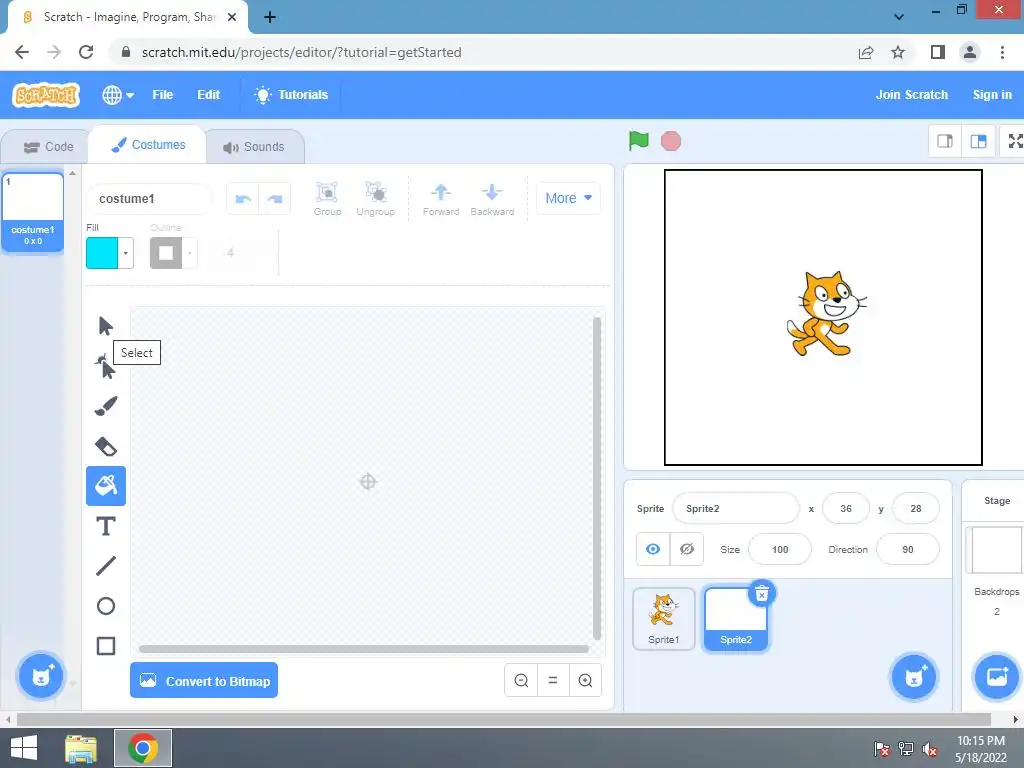Click the Scratch logo
This screenshot has height=768, width=1024.
point(46,95)
